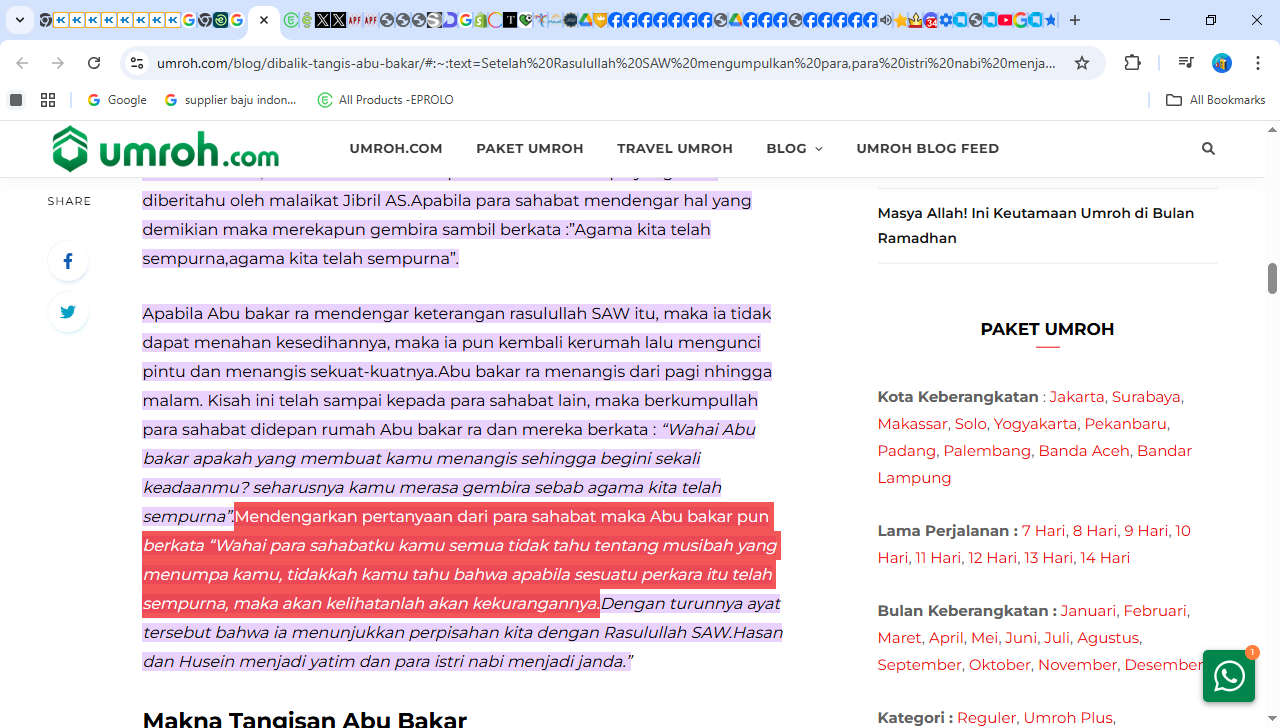Open the Chrome three-dot menu
Screen dimensions: 1280x728
(1258, 62)
